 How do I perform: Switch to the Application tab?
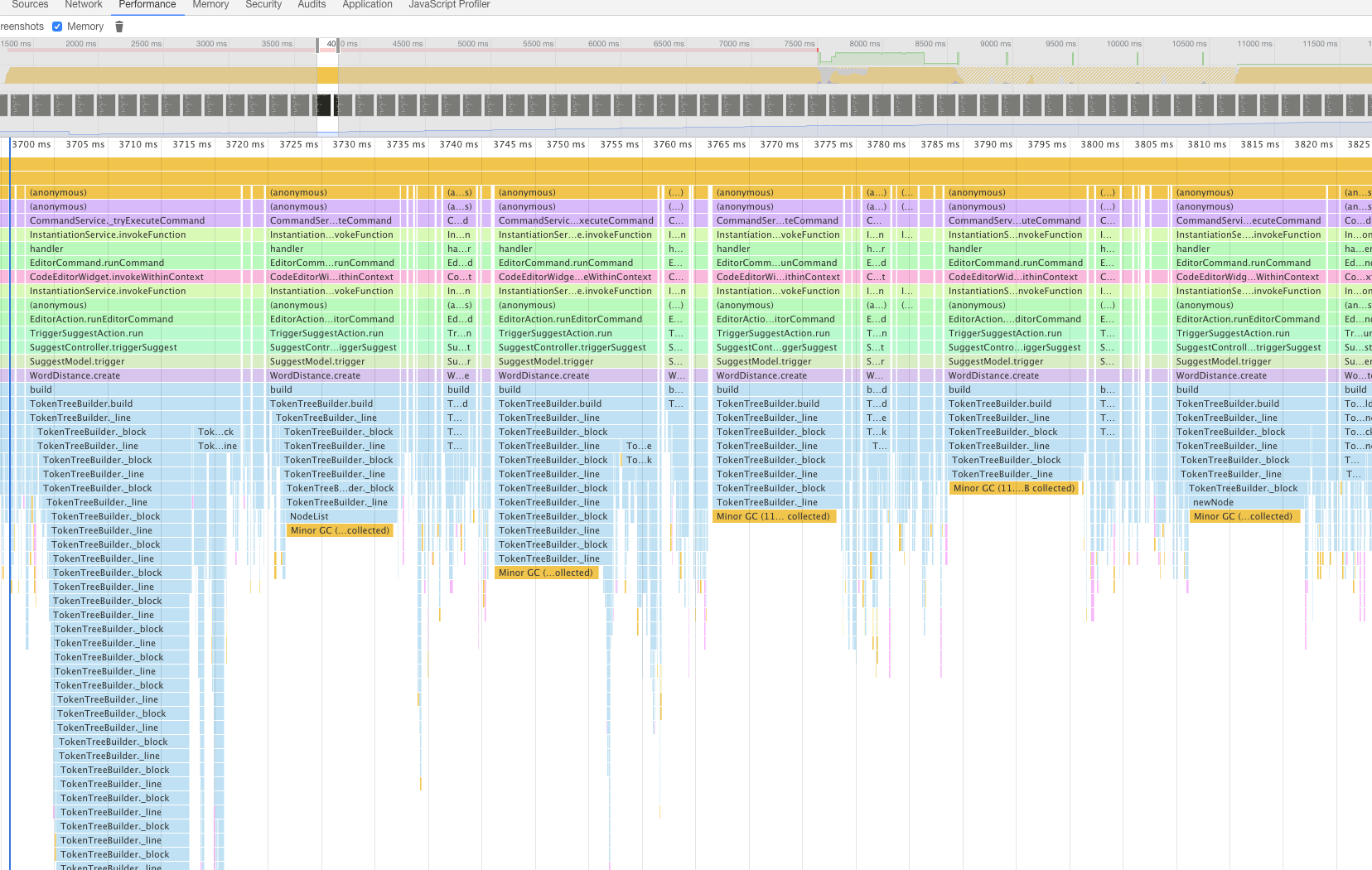pos(367,6)
